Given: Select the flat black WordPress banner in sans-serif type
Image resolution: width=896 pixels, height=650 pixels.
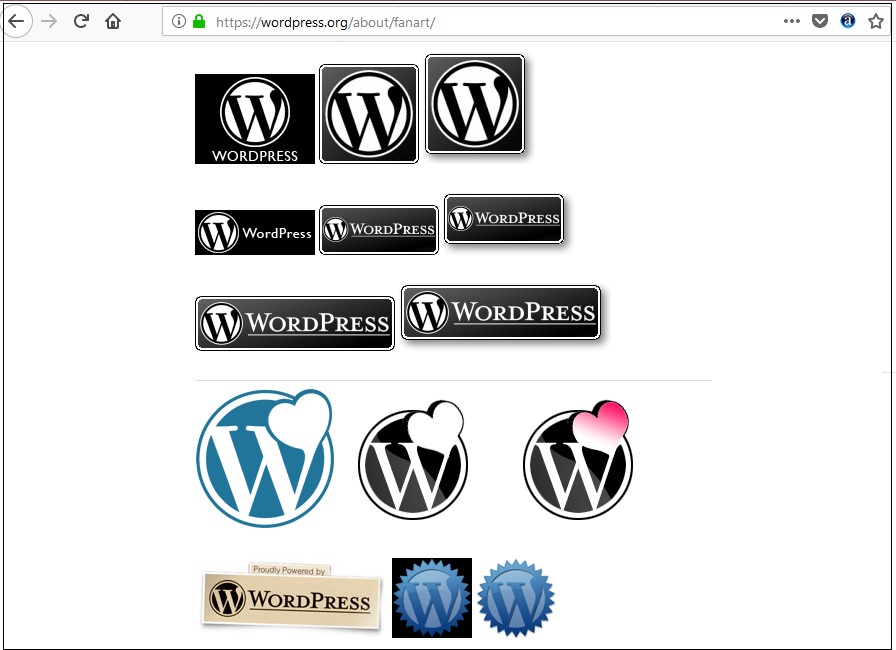Looking at the screenshot, I should tap(255, 232).
